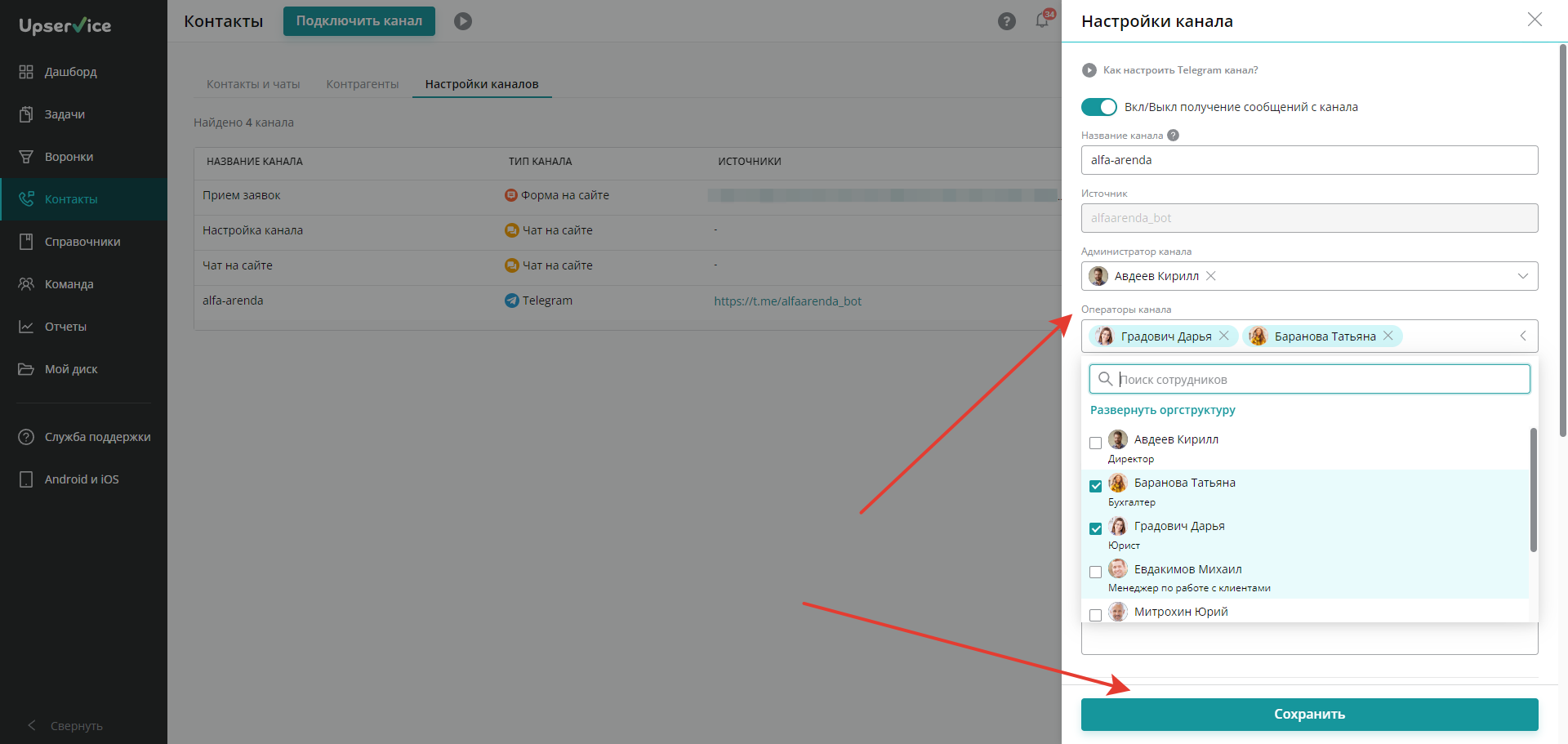Focus the Поиск сотрудников search field

1310,379
